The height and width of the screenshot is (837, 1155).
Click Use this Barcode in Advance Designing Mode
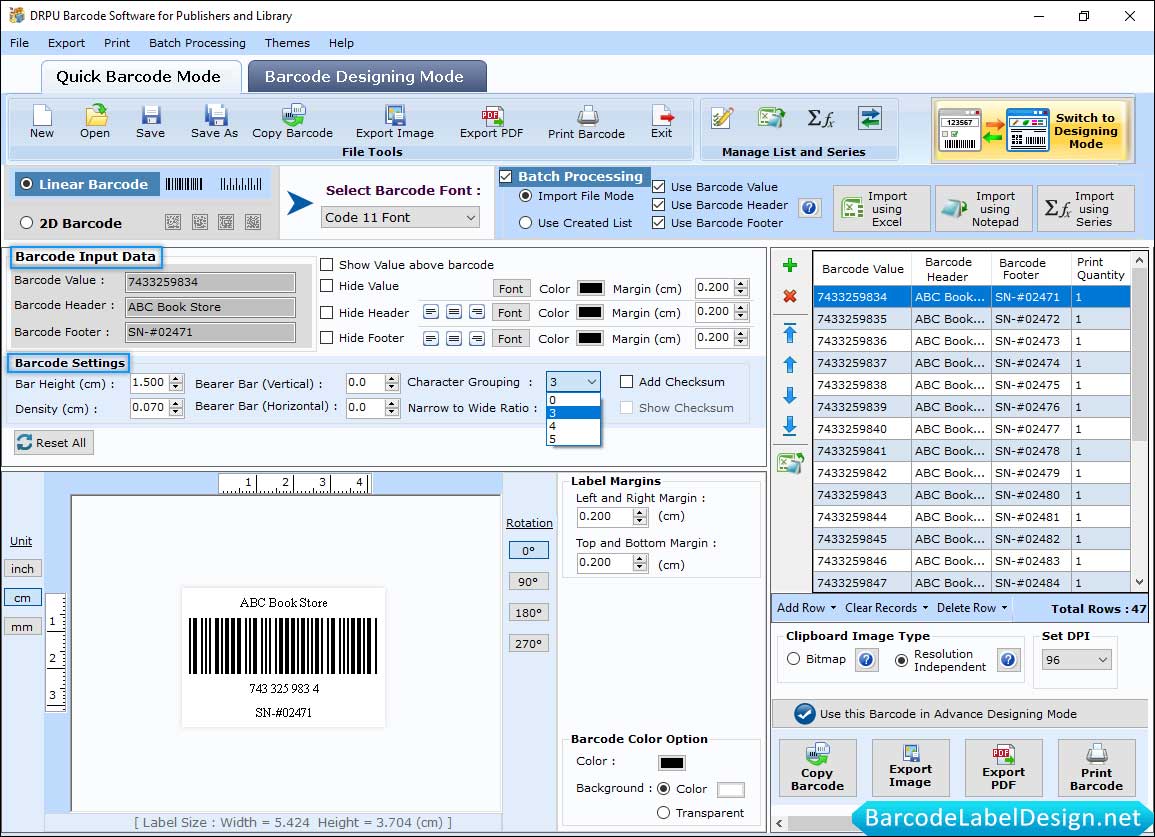pyautogui.click(x=959, y=714)
